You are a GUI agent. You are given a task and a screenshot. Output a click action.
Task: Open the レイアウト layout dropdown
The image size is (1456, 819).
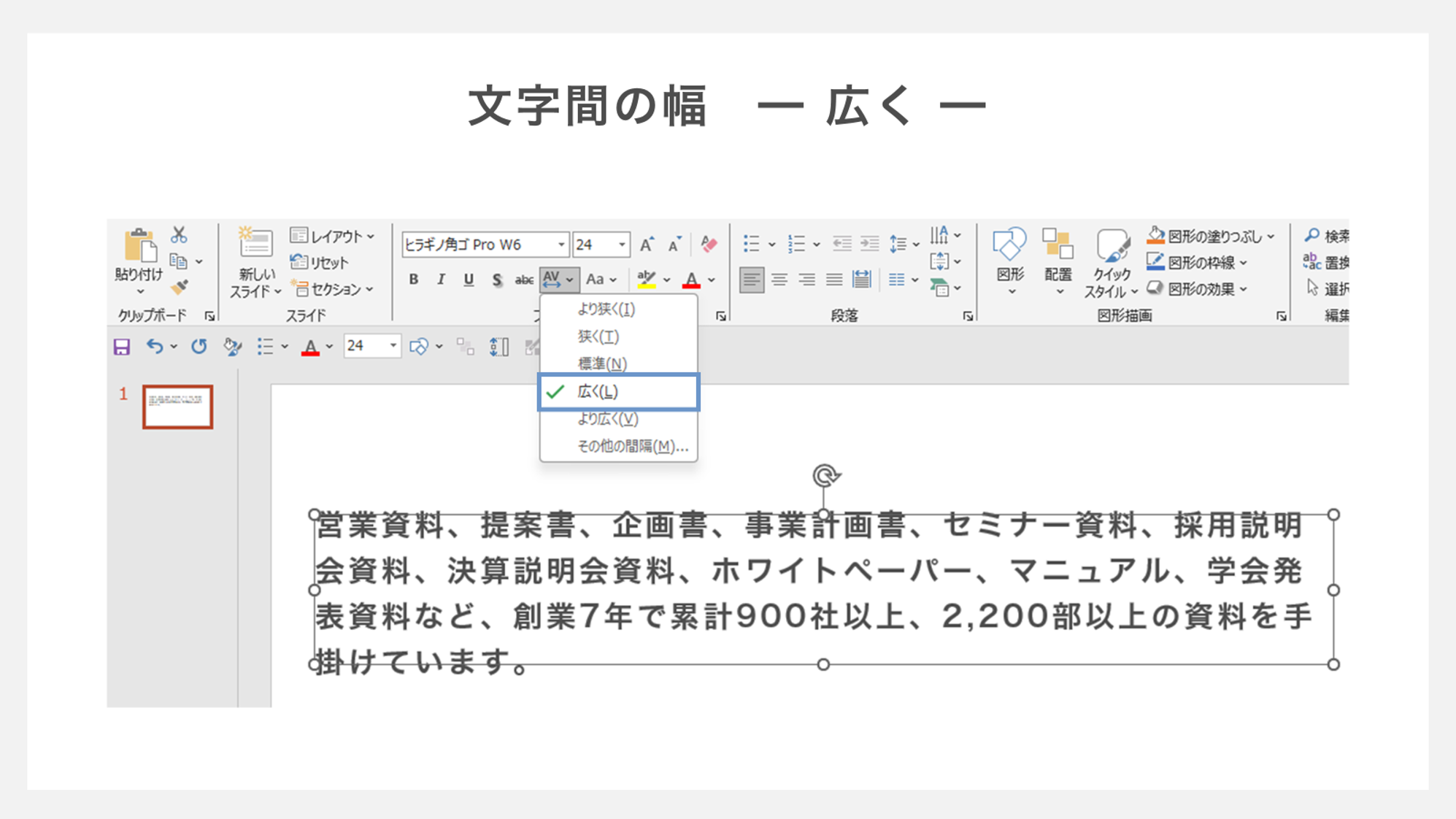pos(332,236)
